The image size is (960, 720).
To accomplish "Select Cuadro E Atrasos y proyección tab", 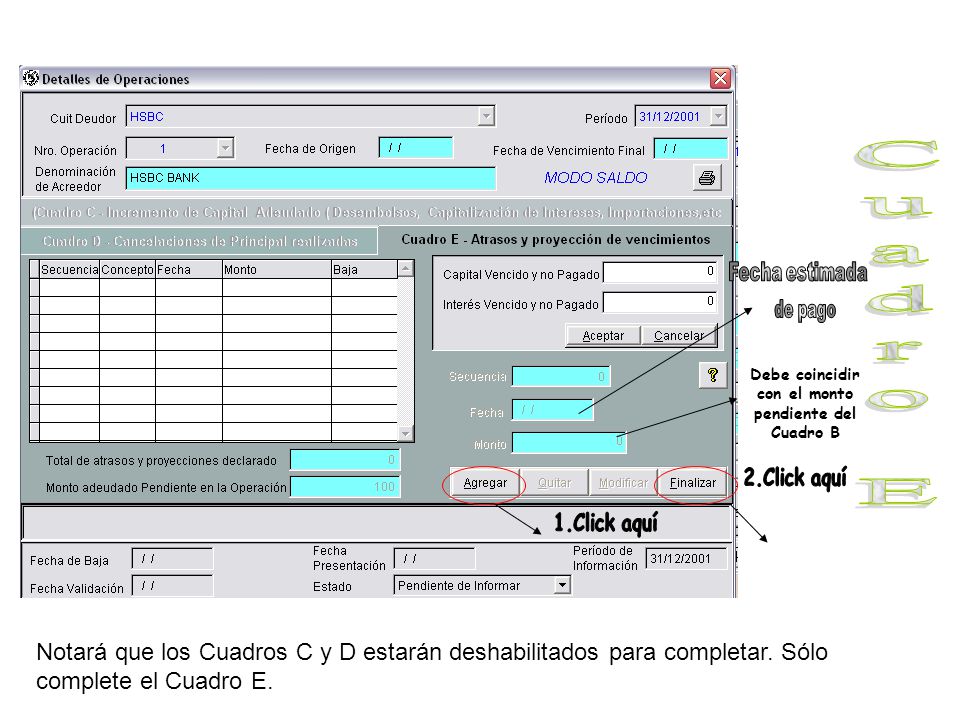I will (x=555, y=239).
